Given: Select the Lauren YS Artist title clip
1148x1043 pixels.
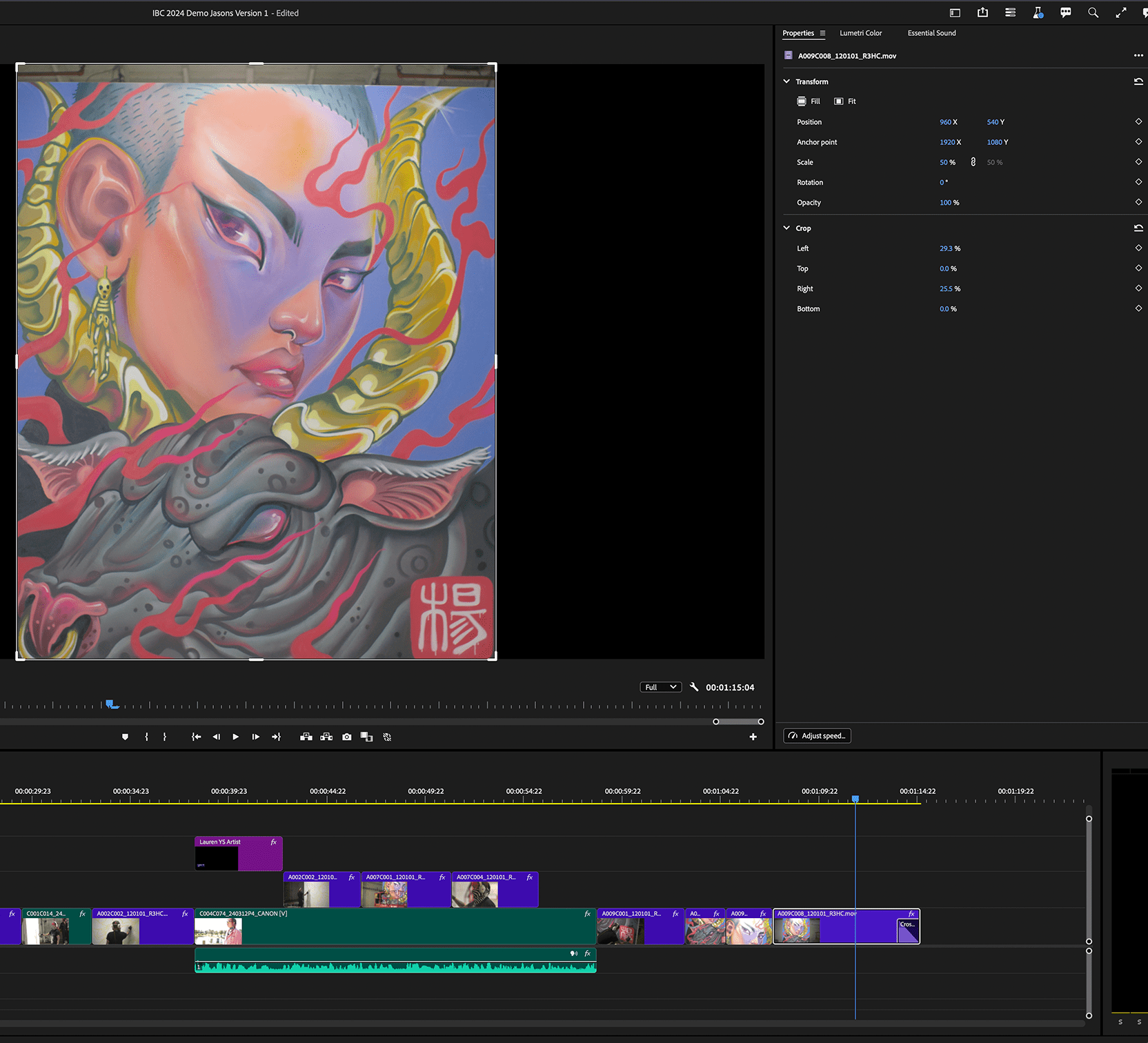Looking at the screenshot, I should click(238, 853).
